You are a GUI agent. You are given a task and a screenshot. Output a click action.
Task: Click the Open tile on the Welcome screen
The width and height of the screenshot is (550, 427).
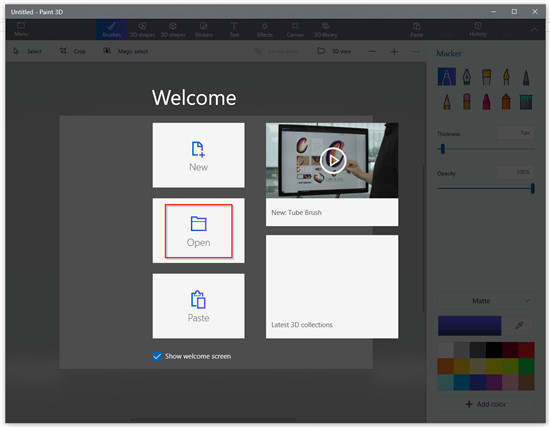click(x=199, y=231)
